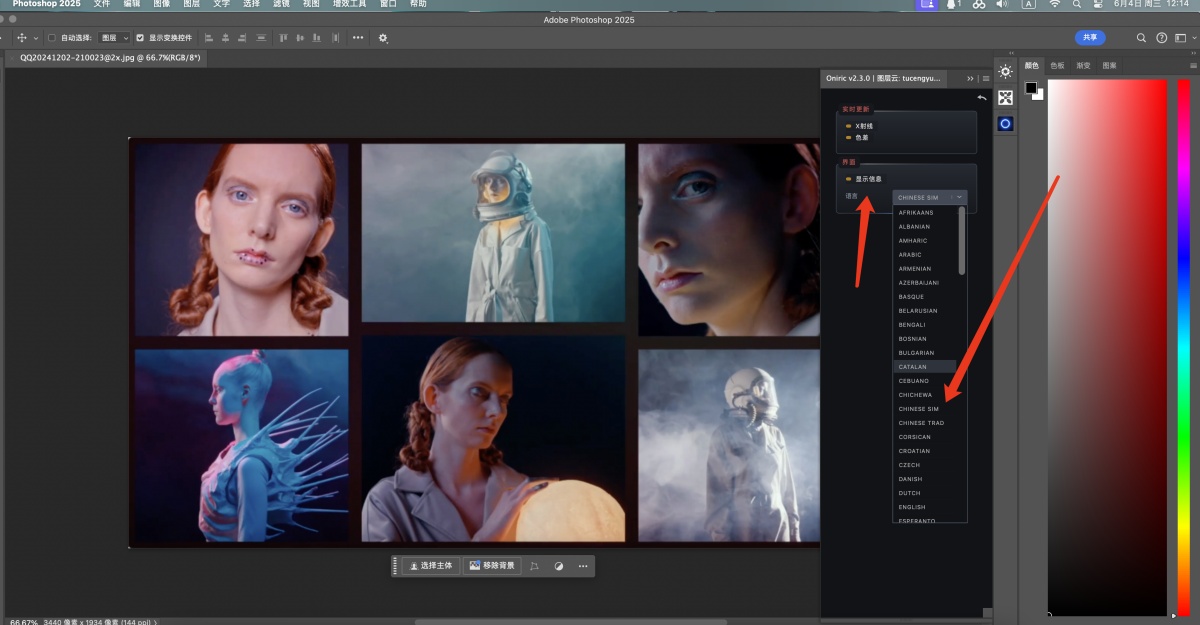
Task: Click the background color swatch
Action: click(1039, 95)
